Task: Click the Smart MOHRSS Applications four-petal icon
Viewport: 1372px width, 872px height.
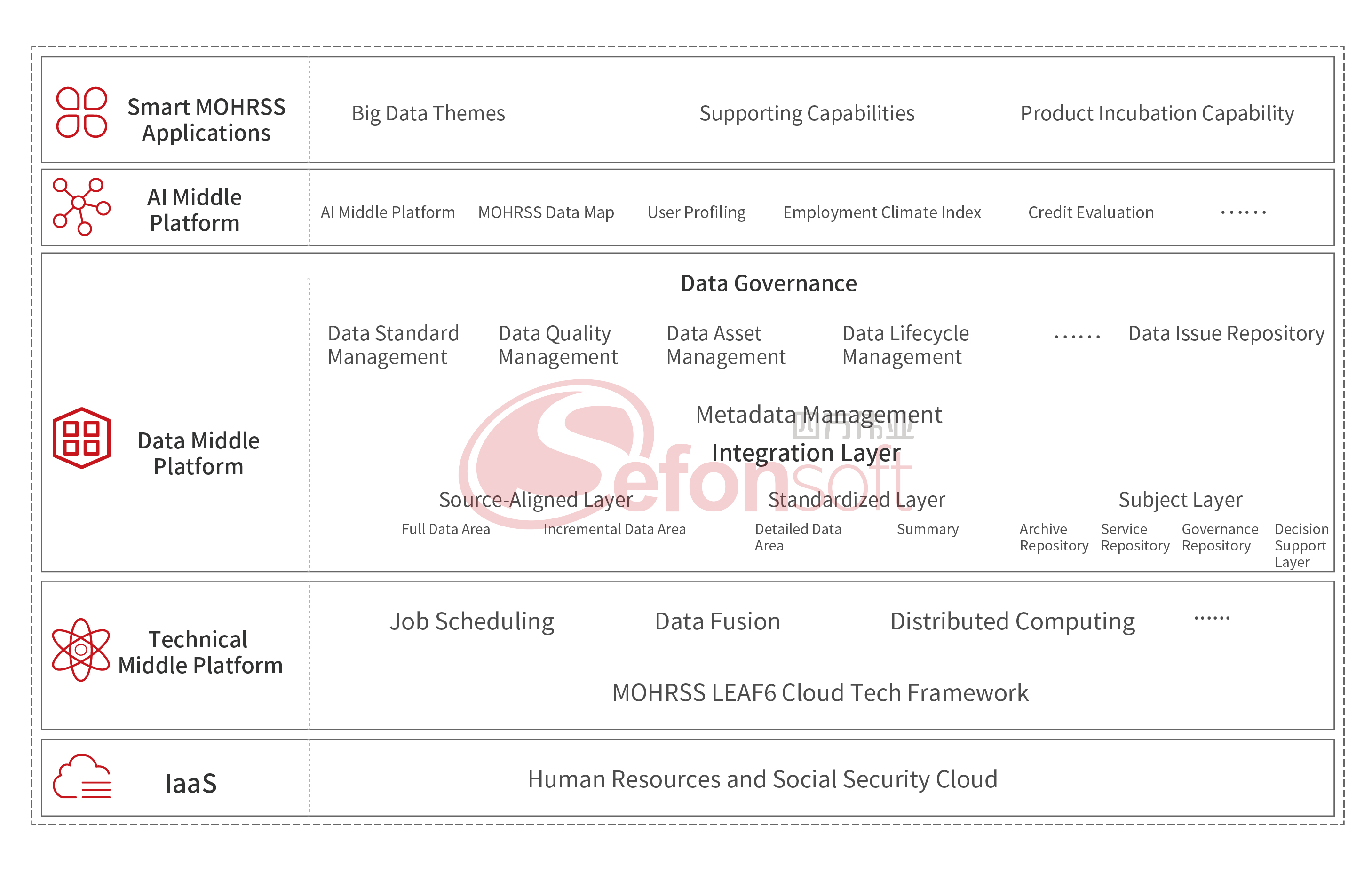Action: (x=81, y=113)
